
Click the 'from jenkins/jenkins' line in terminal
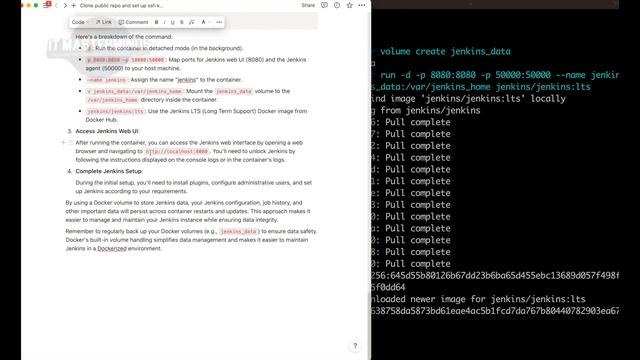coord(430,111)
